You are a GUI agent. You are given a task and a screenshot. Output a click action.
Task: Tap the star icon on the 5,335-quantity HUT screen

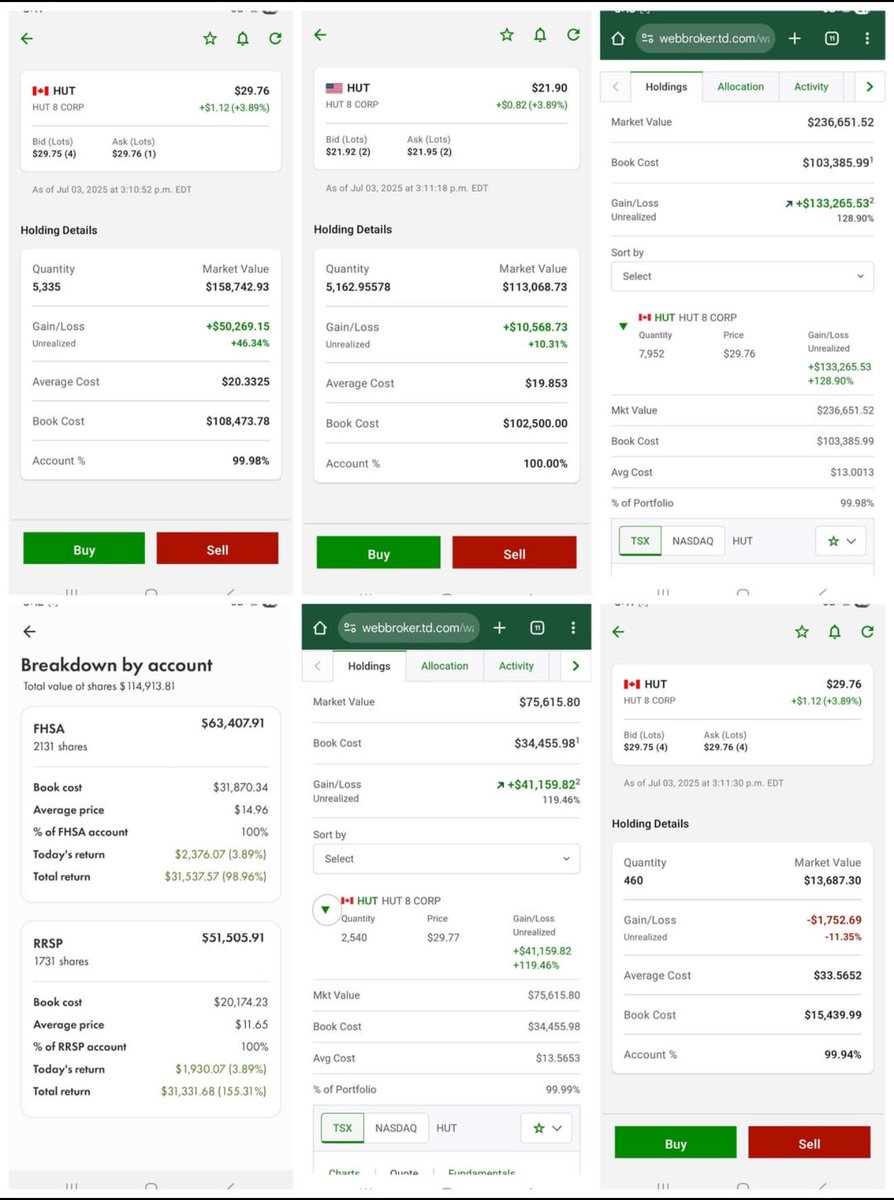[x=210, y=39]
